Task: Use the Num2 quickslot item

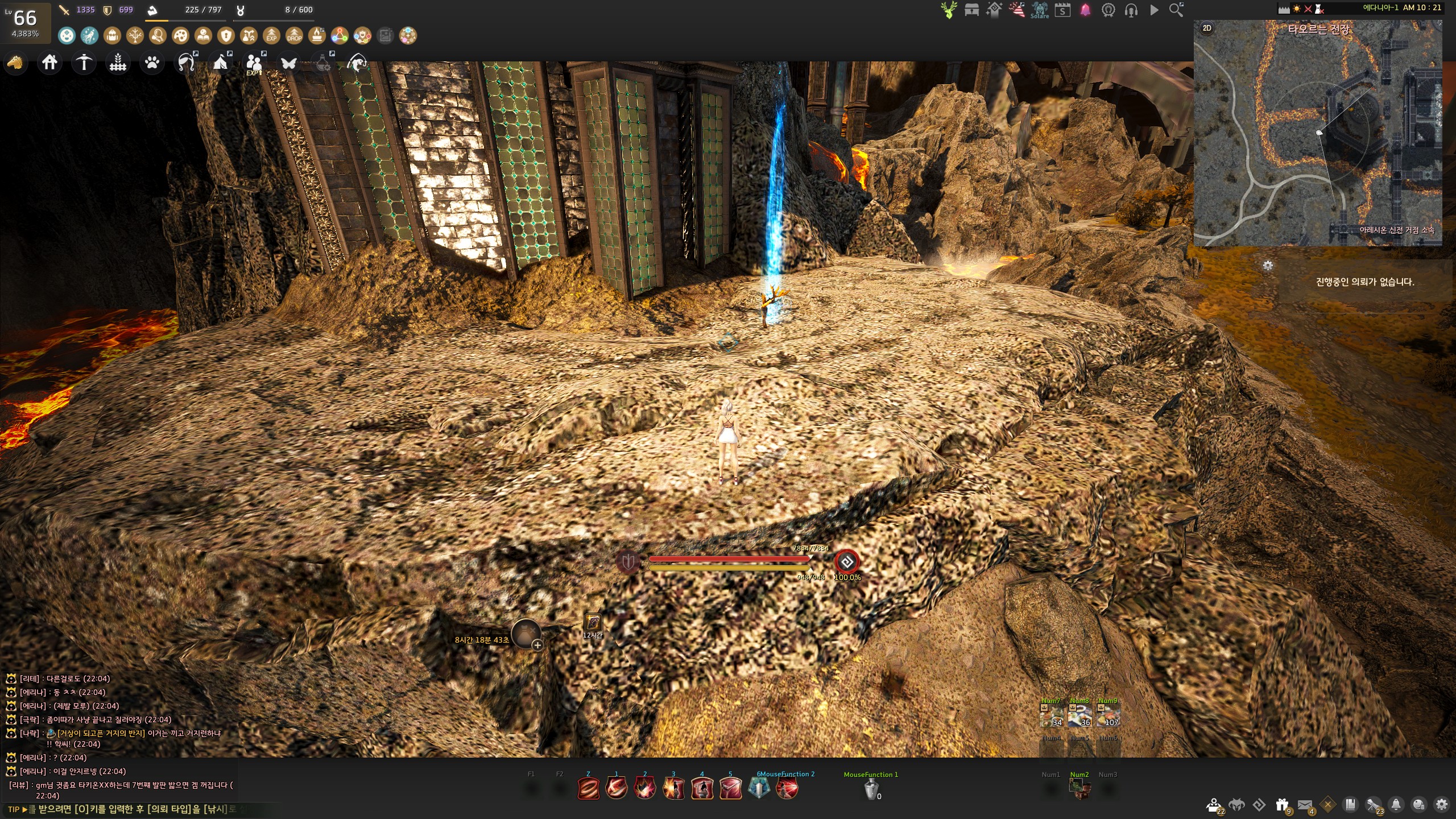Action: [x=1079, y=789]
